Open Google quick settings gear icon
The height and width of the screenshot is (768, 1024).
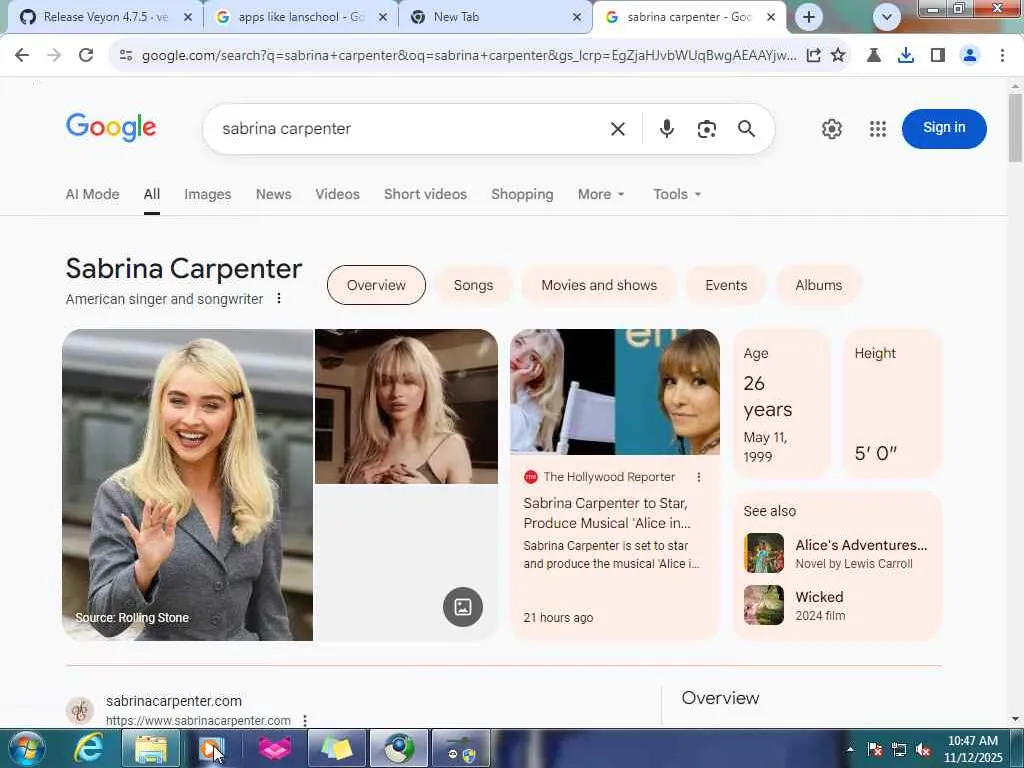(x=831, y=129)
